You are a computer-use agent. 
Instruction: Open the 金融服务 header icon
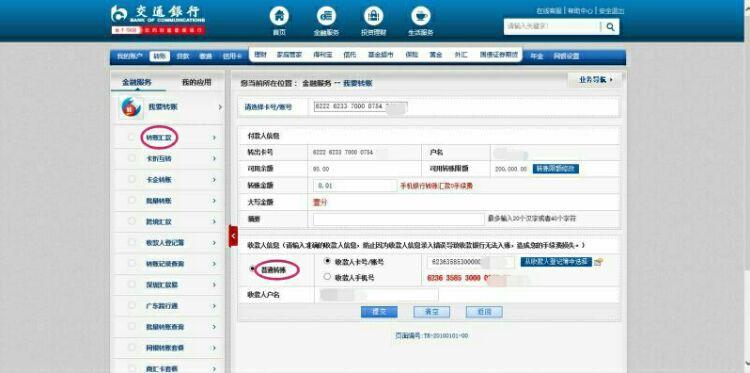tap(326, 16)
